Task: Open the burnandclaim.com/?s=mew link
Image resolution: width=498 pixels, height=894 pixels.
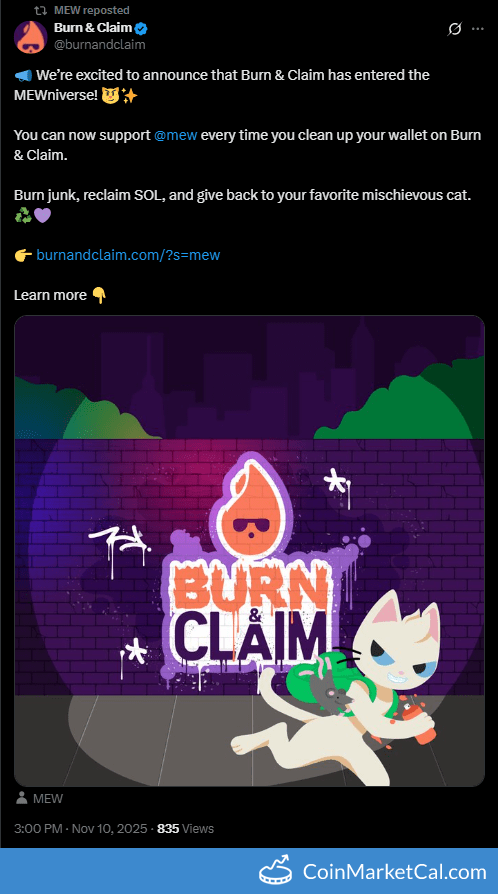Action: (x=128, y=255)
